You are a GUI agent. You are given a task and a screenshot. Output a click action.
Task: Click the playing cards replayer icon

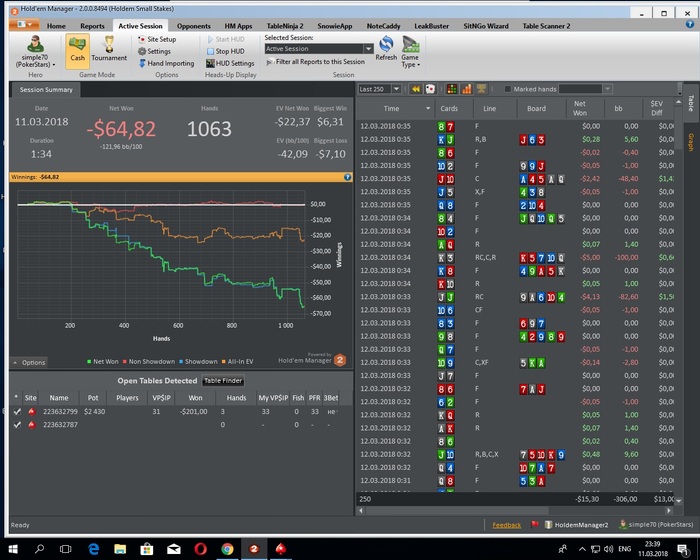click(430, 89)
